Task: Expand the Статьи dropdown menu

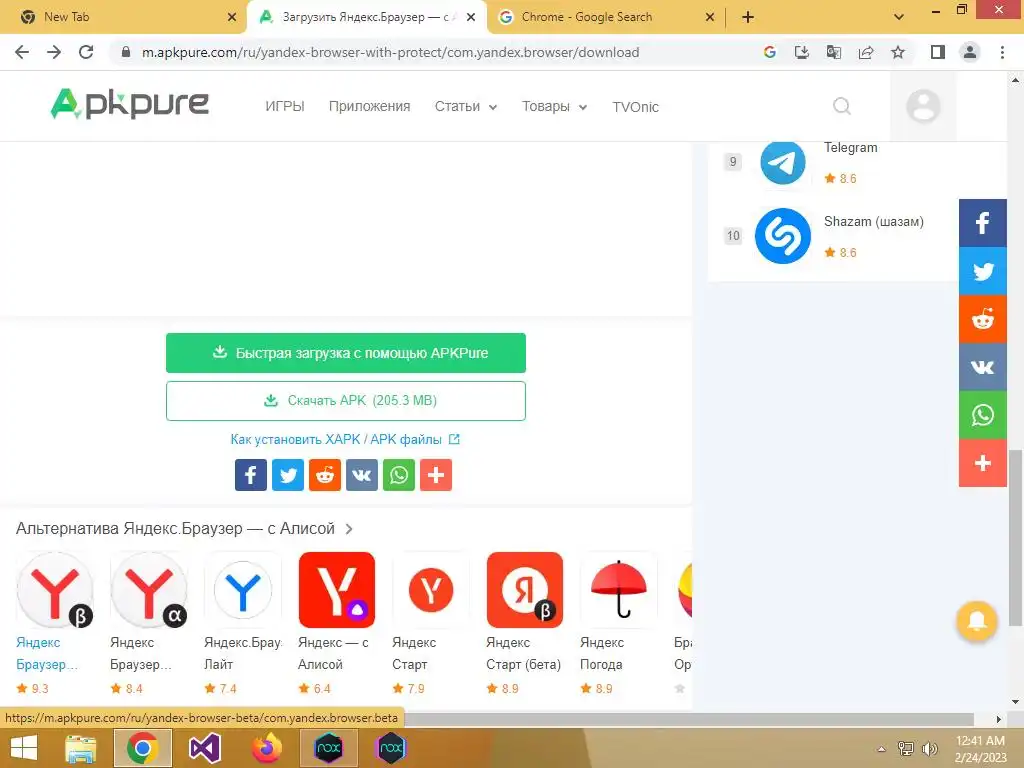Action: tap(466, 106)
